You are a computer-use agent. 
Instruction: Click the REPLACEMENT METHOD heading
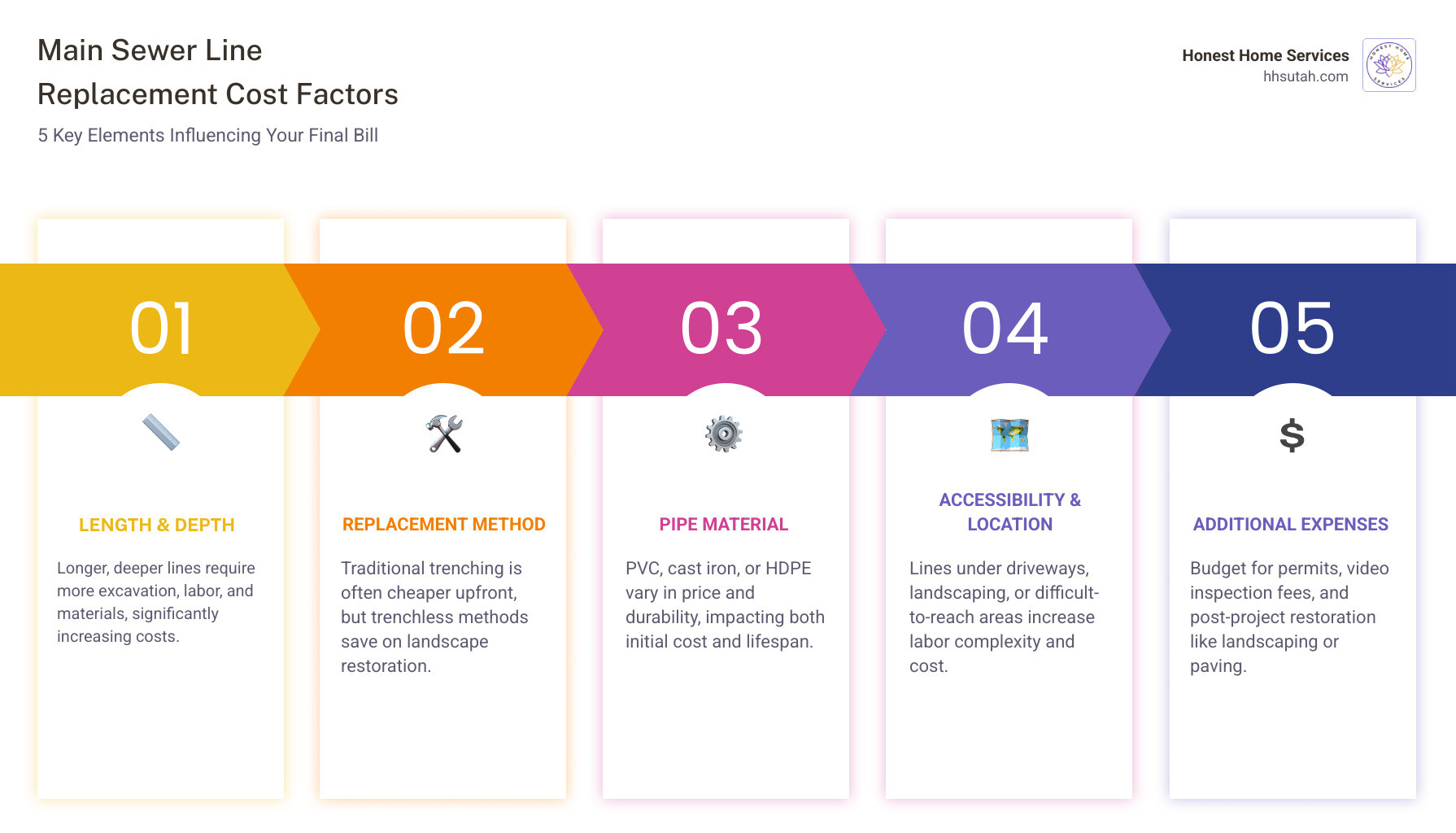[x=444, y=524]
